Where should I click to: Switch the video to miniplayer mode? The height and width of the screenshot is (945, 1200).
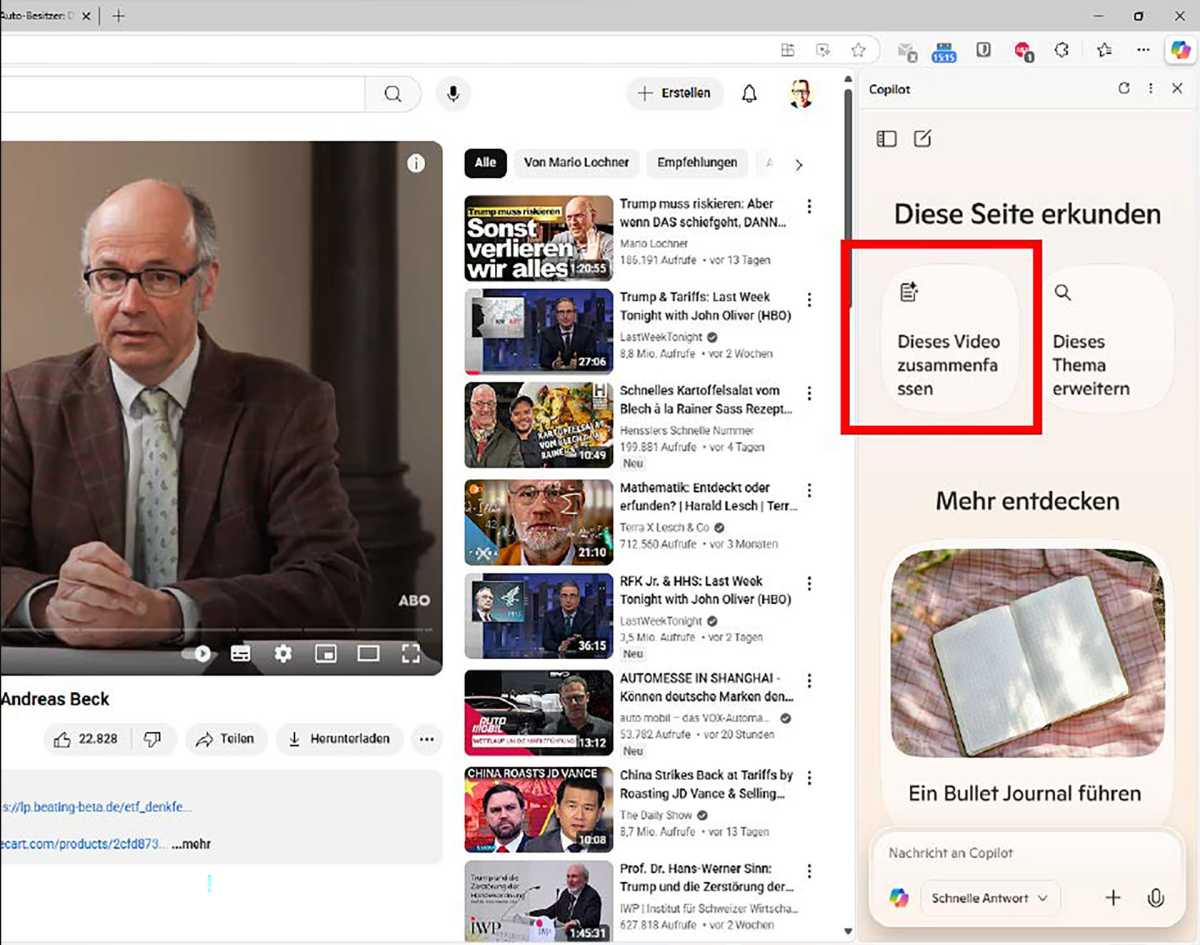[325, 653]
